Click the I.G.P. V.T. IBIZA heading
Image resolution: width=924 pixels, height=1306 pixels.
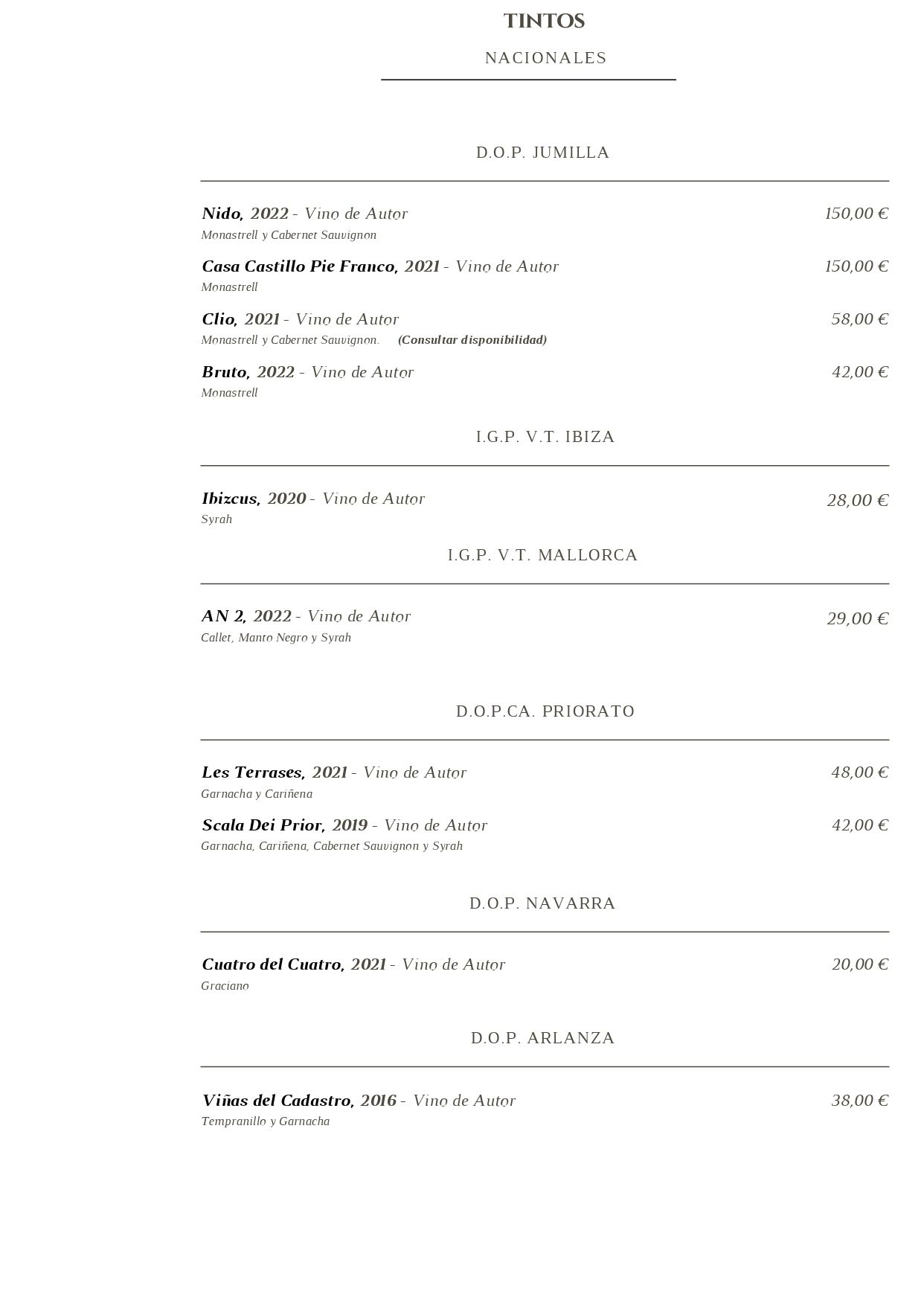click(545, 437)
